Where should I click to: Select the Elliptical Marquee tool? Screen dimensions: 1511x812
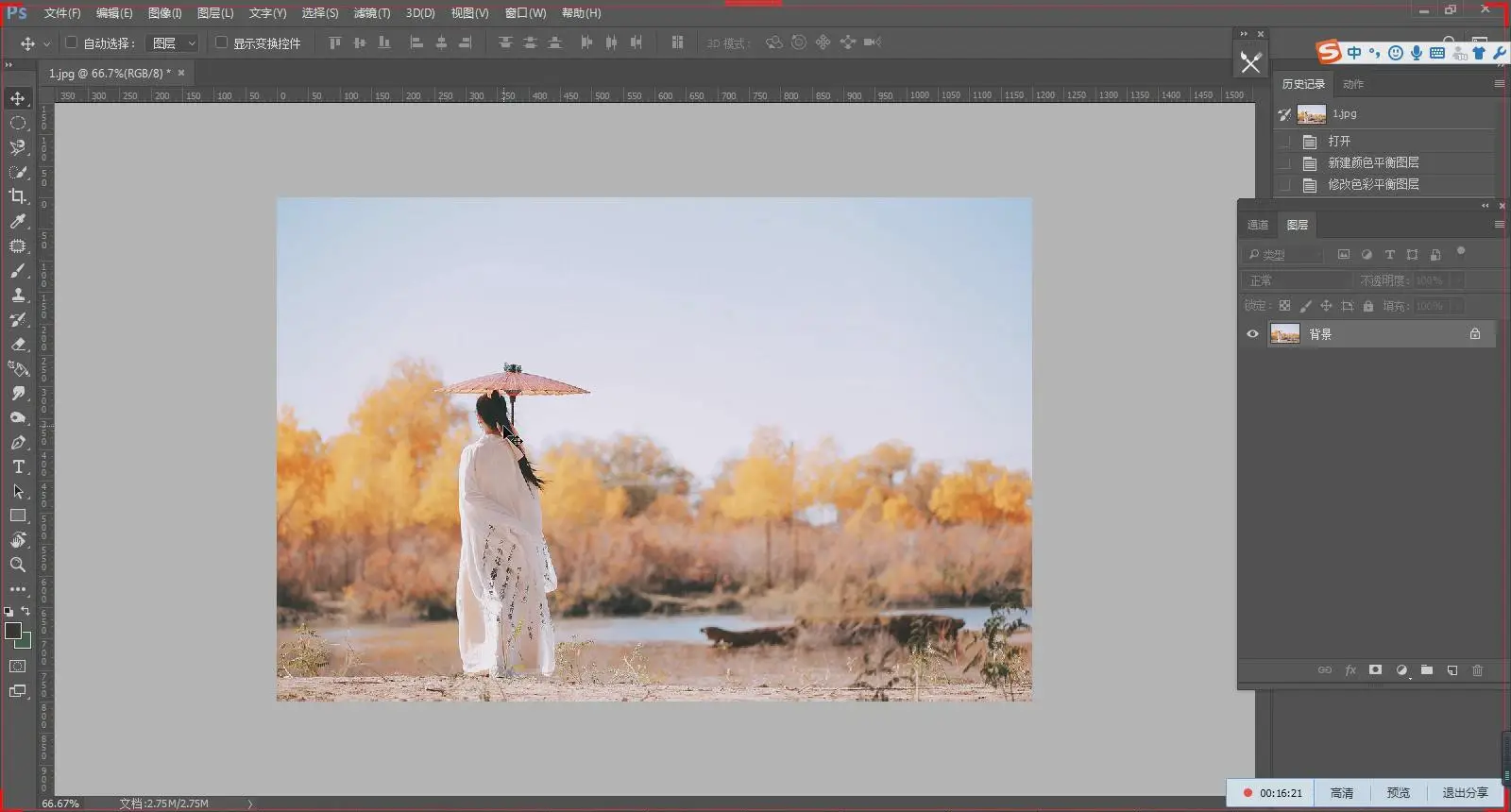[x=18, y=123]
